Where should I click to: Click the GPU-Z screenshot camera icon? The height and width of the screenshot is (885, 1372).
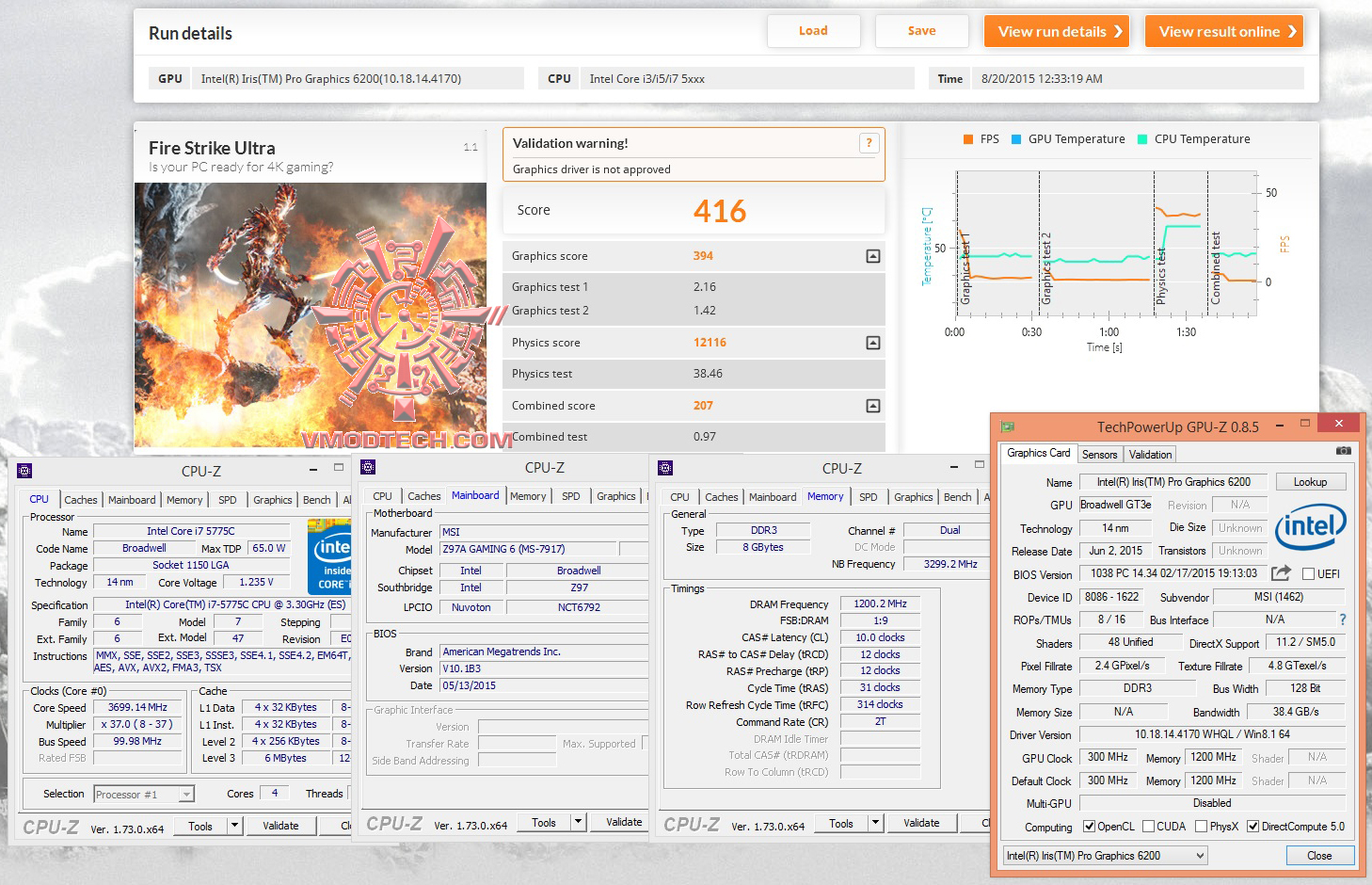[1344, 452]
